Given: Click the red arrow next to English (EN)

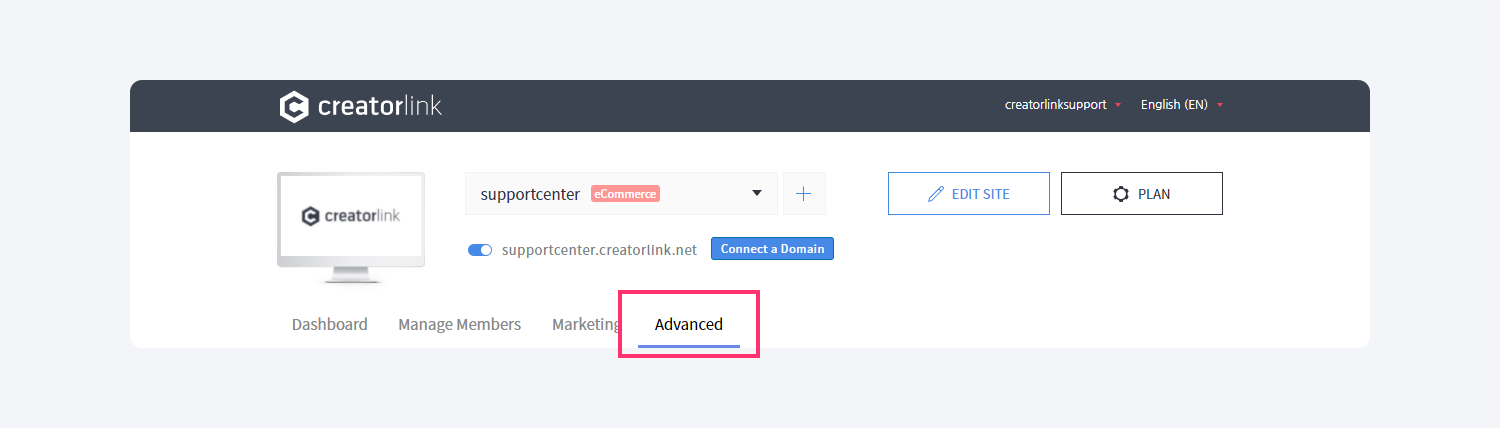Looking at the screenshot, I should tap(1220, 105).
